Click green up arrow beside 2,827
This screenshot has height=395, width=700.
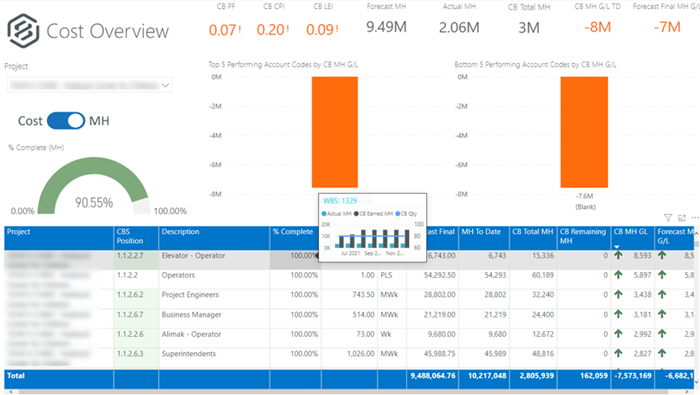(x=618, y=353)
